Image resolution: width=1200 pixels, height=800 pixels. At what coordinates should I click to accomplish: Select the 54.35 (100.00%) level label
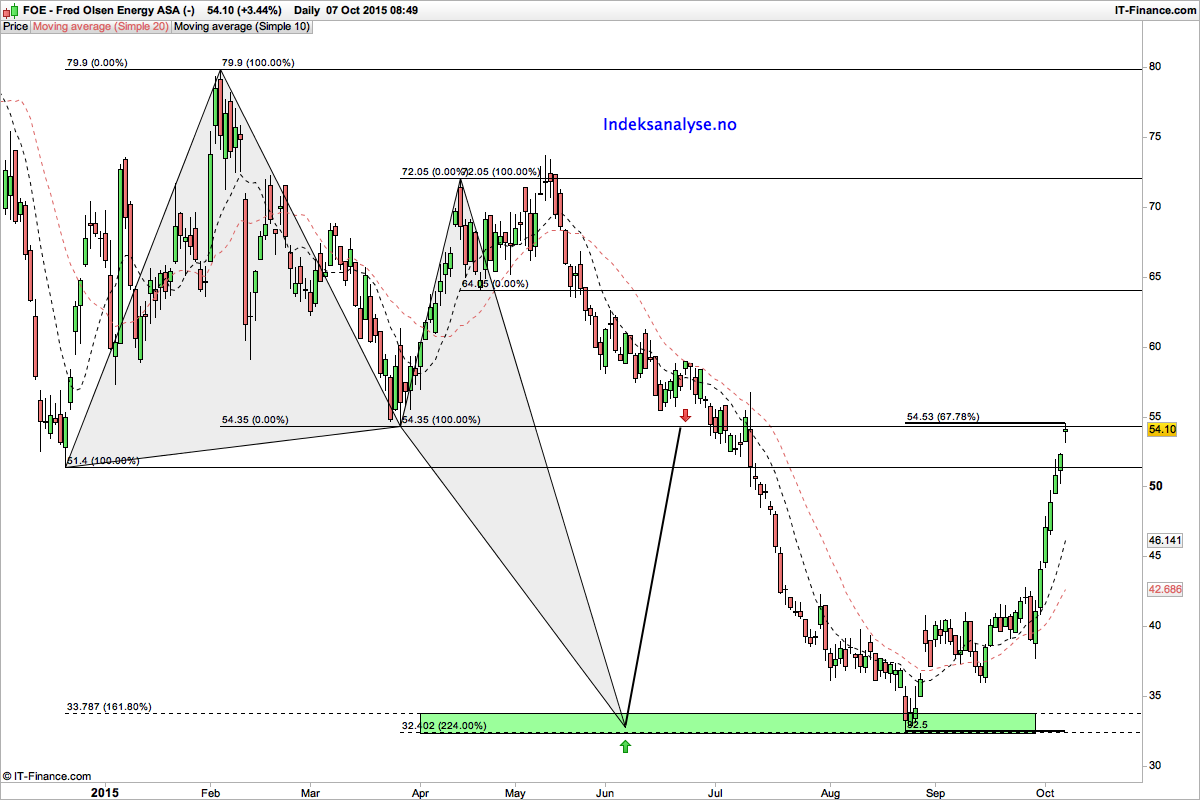click(x=440, y=420)
